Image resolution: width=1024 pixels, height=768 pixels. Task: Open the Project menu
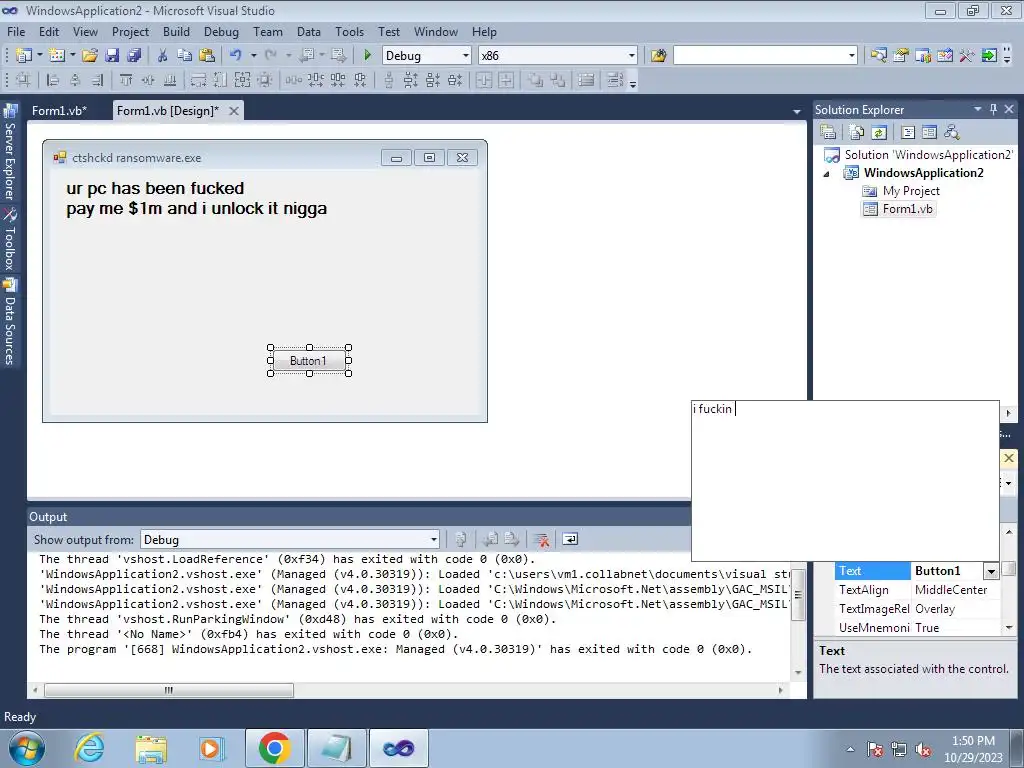pyautogui.click(x=130, y=31)
